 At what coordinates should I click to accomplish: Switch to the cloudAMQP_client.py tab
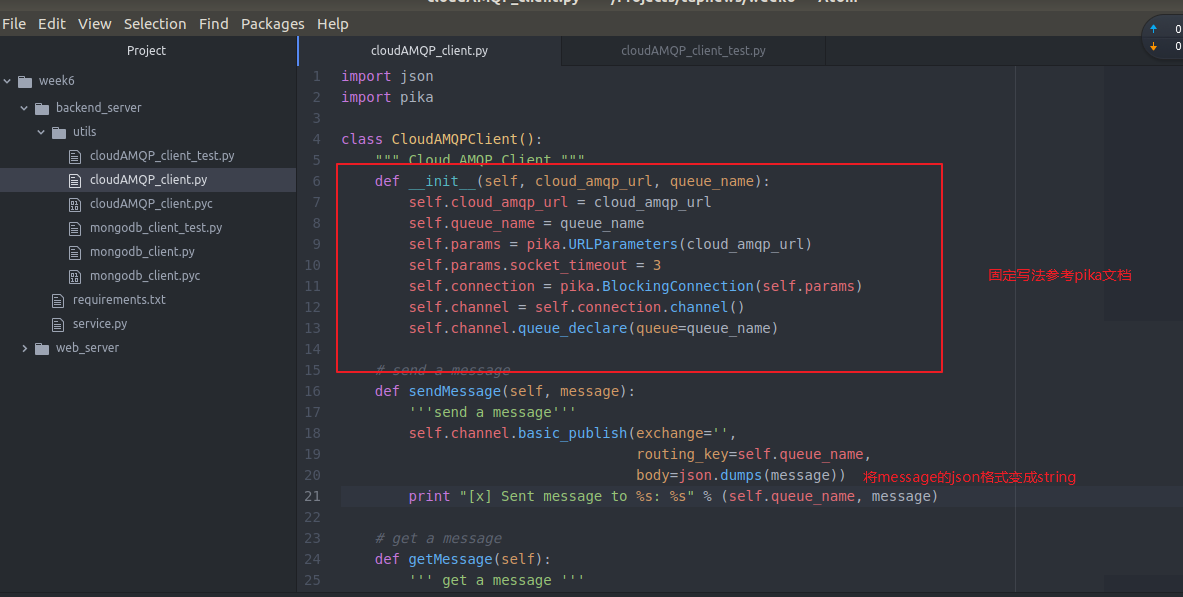tap(429, 51)
